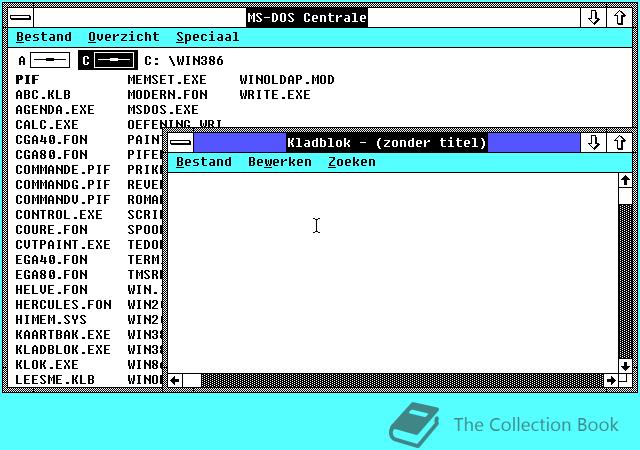This screenshot has height=450, width=640.
Task: Click Kladblok vertical scroll up arrow
Action: click(x=625, y=180)
